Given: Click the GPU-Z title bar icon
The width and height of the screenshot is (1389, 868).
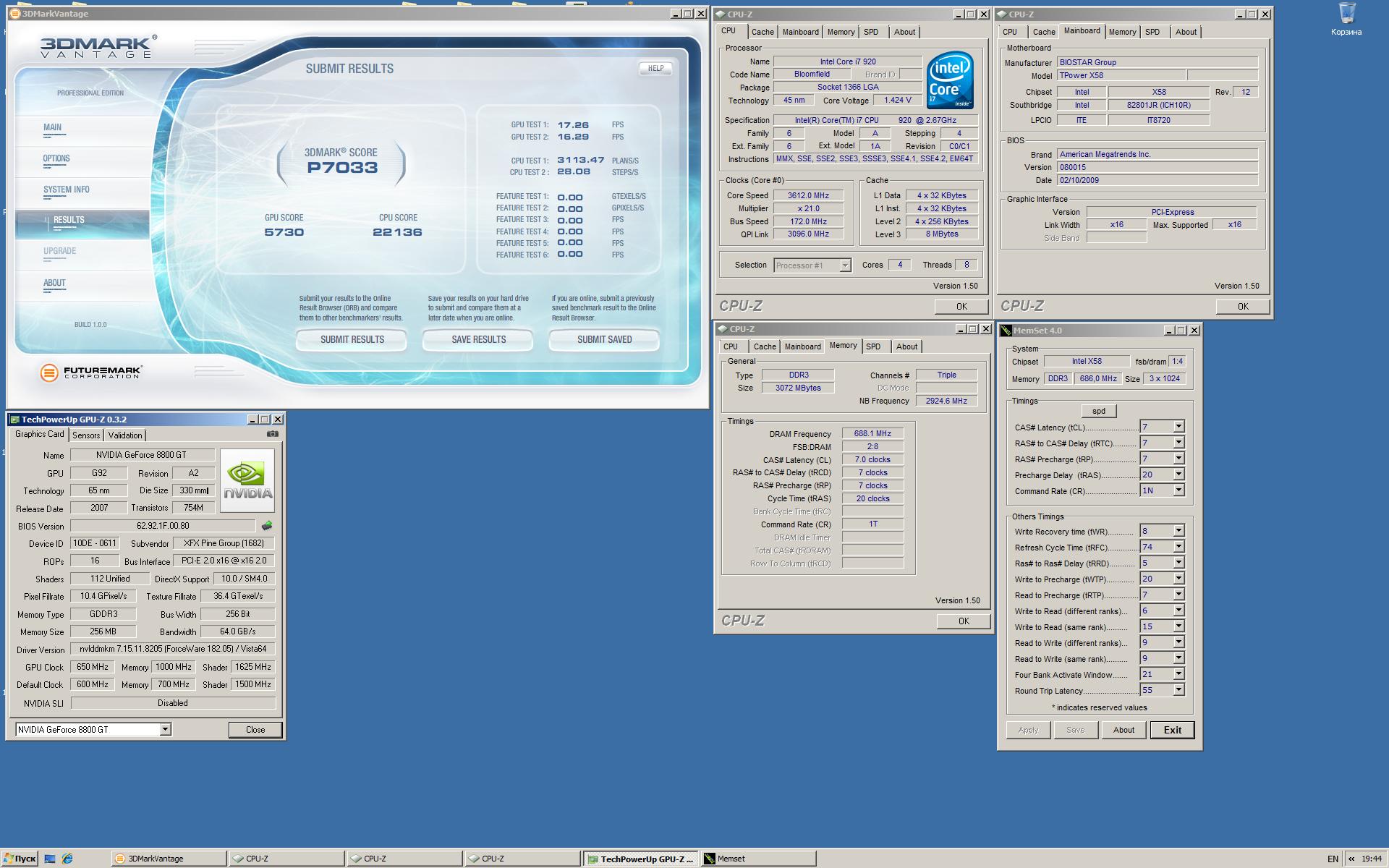Looking at the screenshot, I should (14, 420).
